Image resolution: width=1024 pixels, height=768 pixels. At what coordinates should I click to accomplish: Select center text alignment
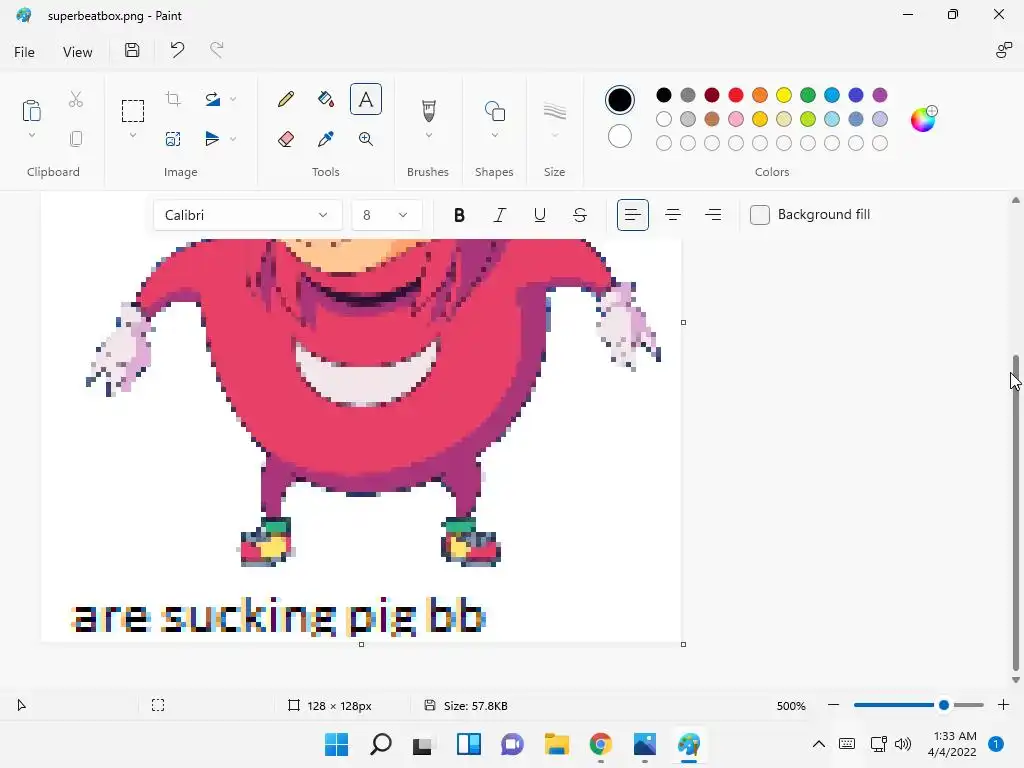(x=673, y=215)
